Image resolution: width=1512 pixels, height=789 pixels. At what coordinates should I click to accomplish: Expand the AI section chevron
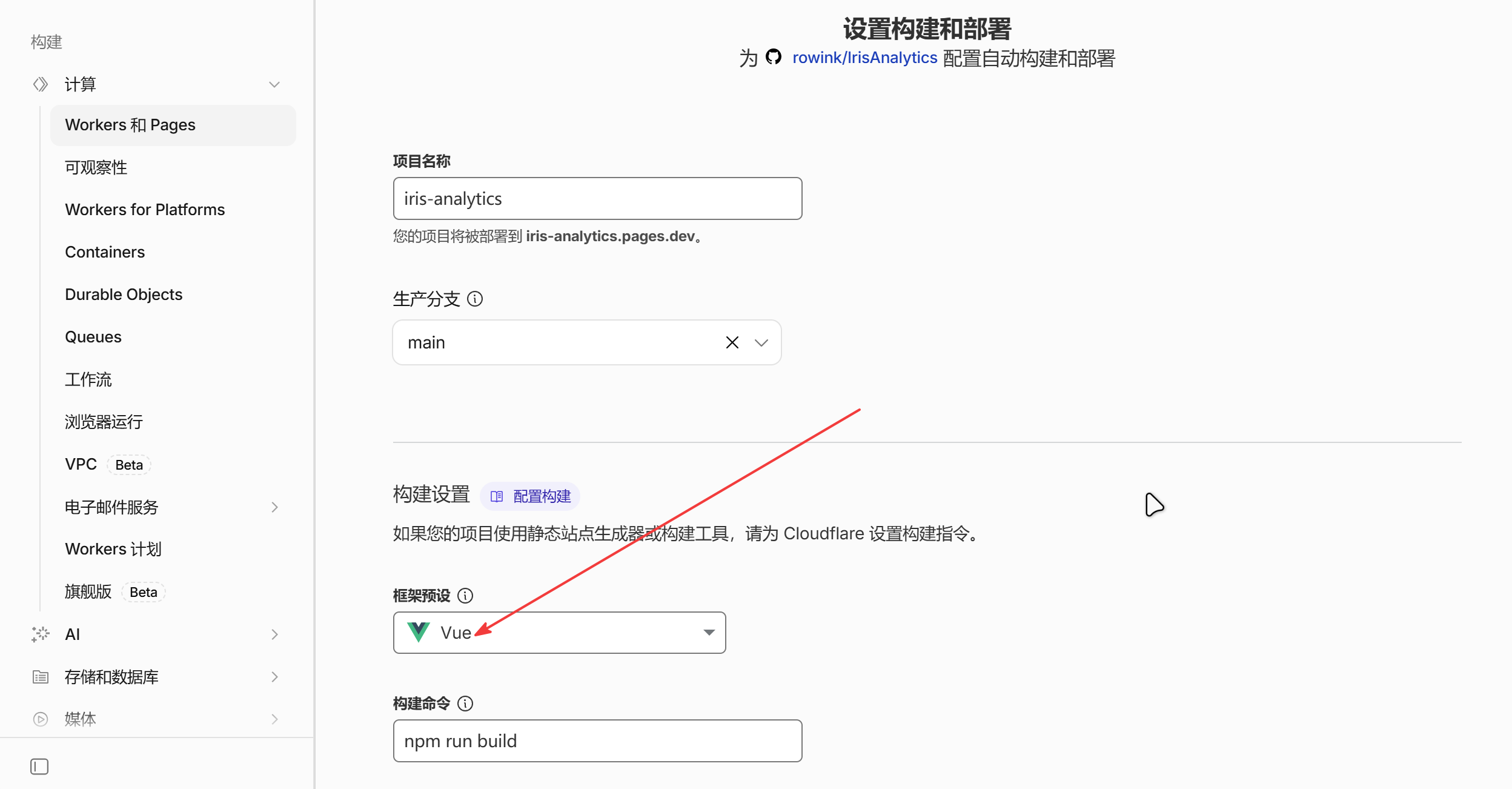tap(274, 634)
